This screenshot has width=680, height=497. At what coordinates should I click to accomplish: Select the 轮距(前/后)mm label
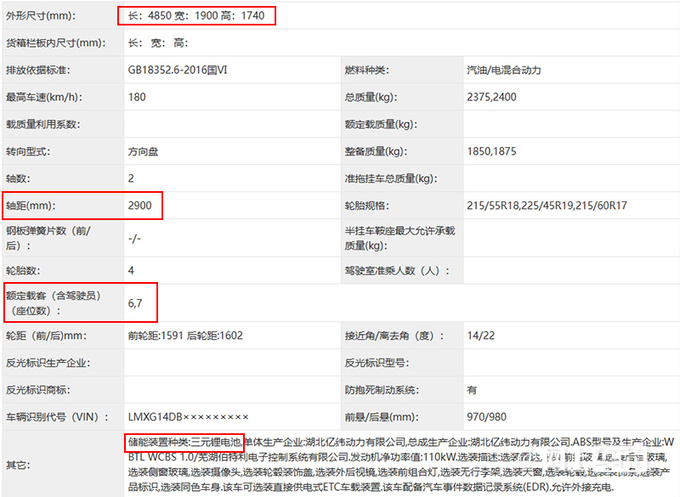[46, 336]
